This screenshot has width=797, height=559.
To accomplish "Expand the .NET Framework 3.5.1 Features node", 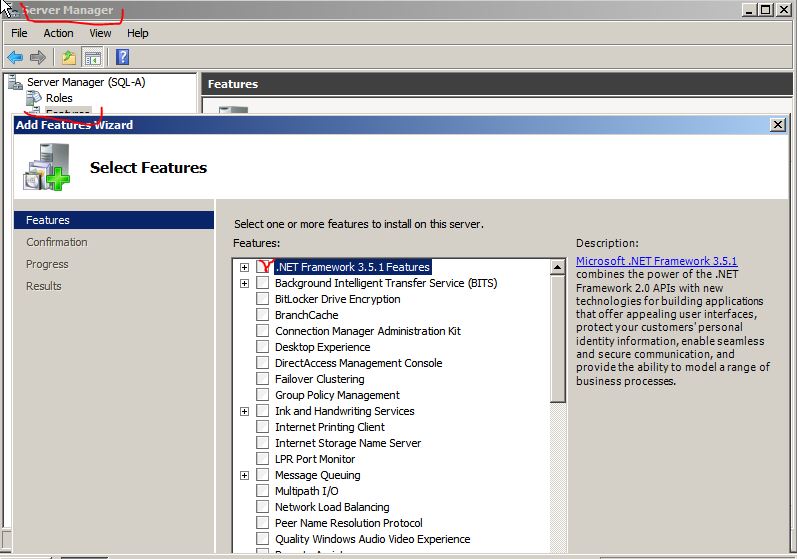I will (x=244, y=267).
